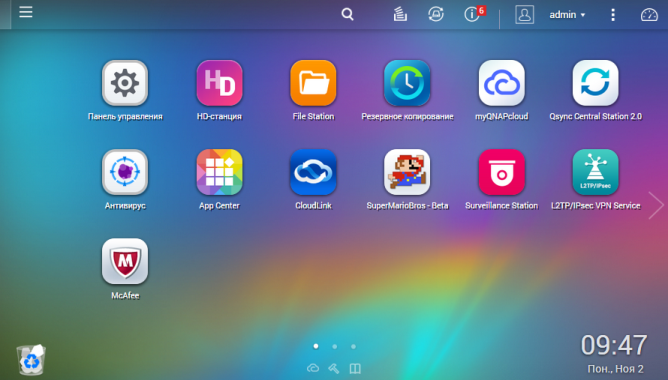
Task: Click the user profile avatar icon
Action: coord(524,14)
